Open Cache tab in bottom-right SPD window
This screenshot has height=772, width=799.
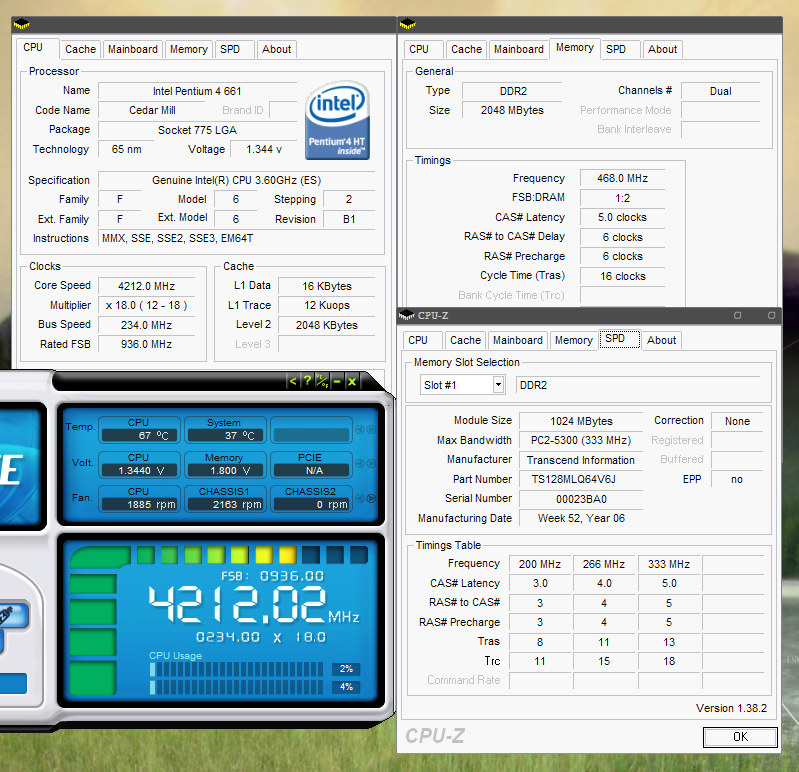pos(465,340)
